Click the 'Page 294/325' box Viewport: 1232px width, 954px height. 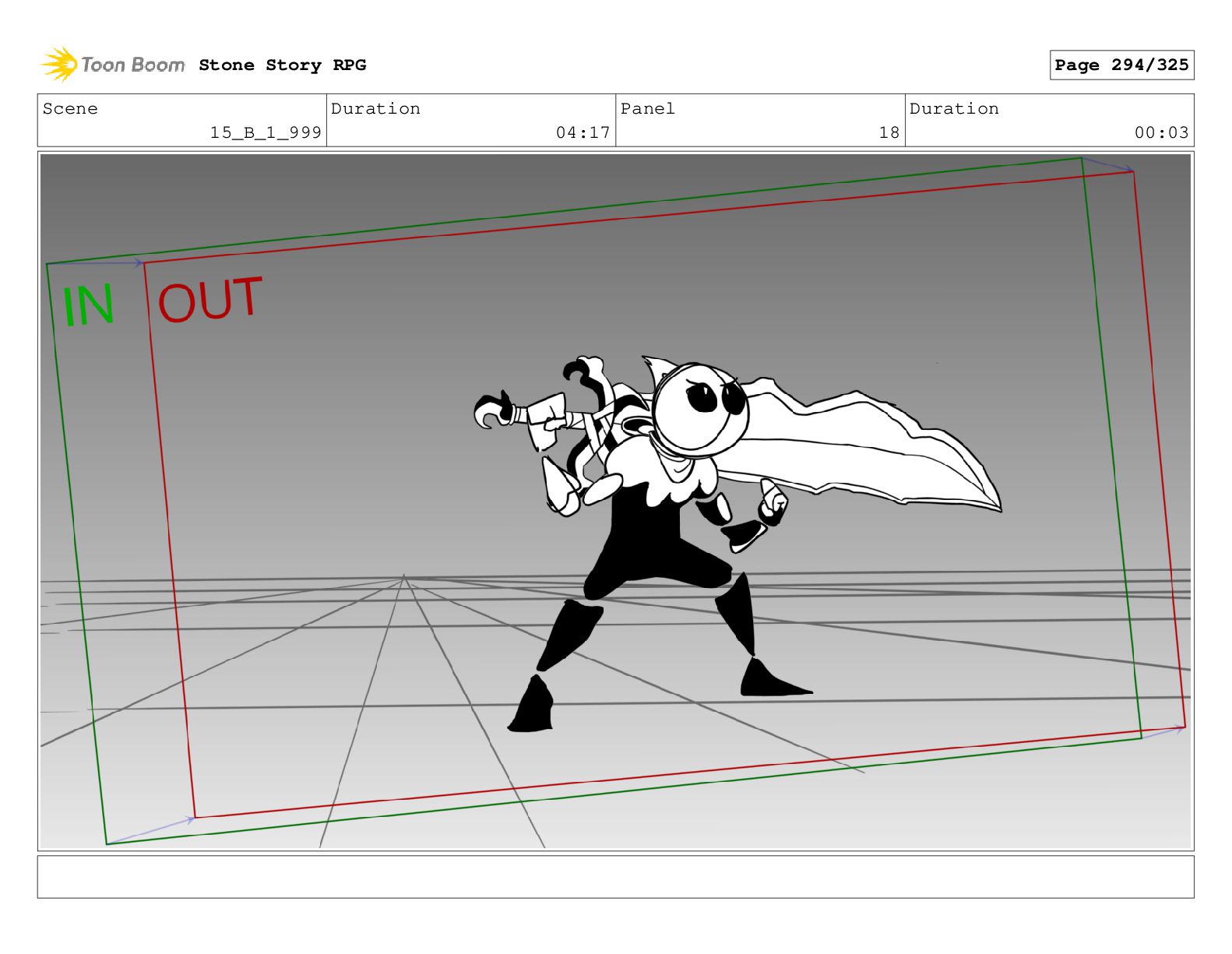coord(1121,65)
